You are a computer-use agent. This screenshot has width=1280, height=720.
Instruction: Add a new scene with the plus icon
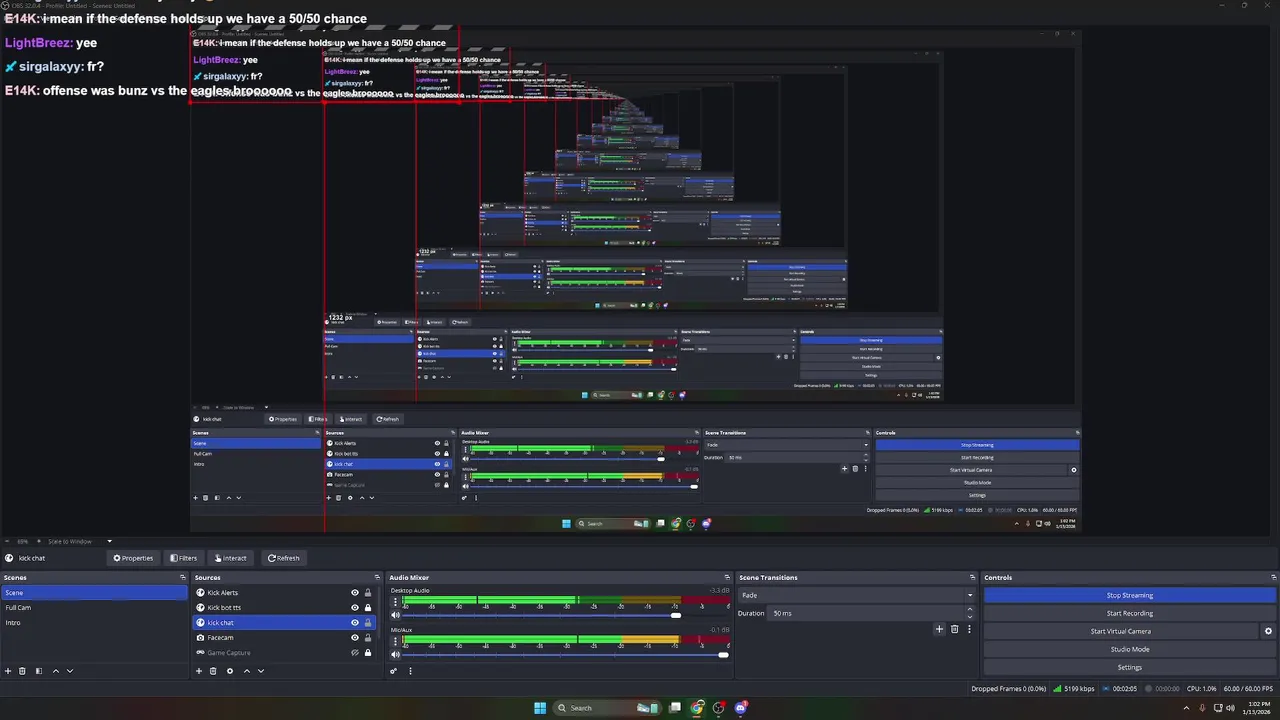(x=8, y=671)
